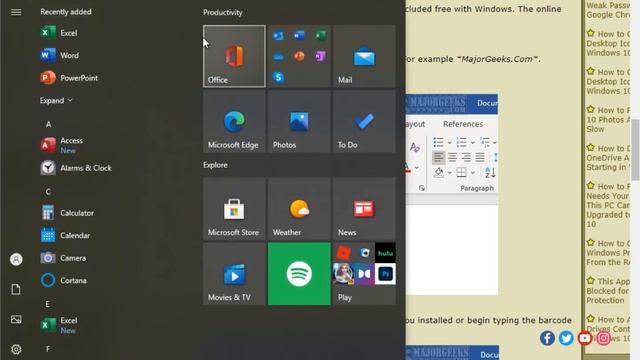Screen dimensions: 640x360
Task: Click the letter C group header
Action: point(48,191)
